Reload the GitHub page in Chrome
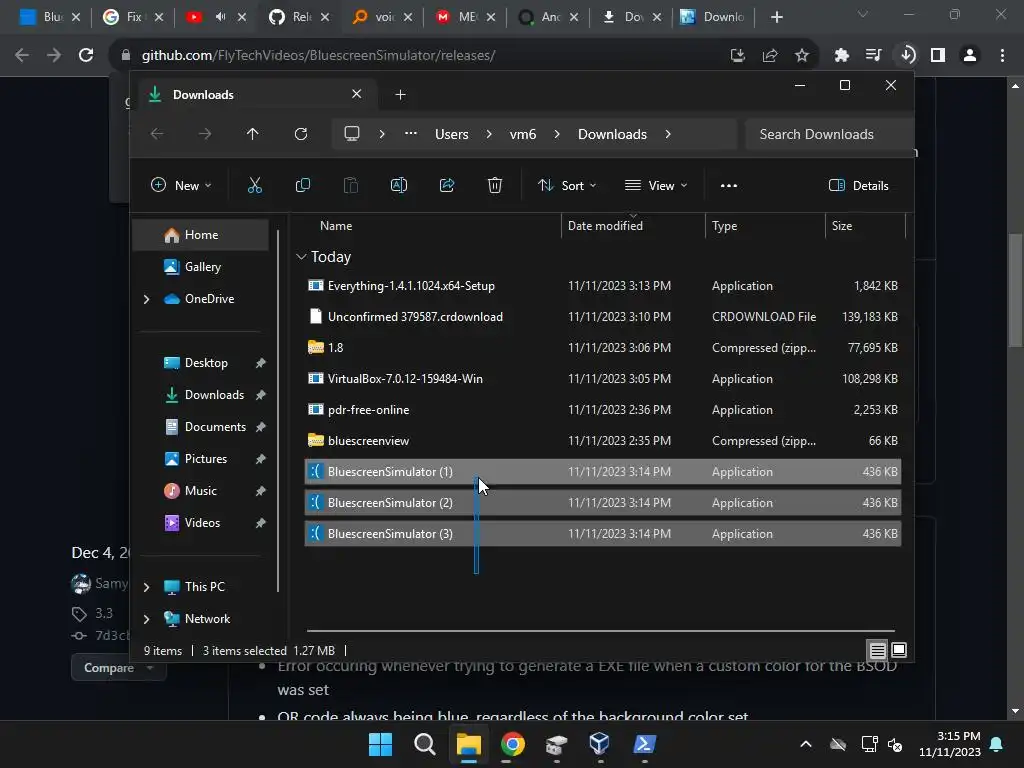Screen dimensions: 1024x768 (x=86, y=55)
